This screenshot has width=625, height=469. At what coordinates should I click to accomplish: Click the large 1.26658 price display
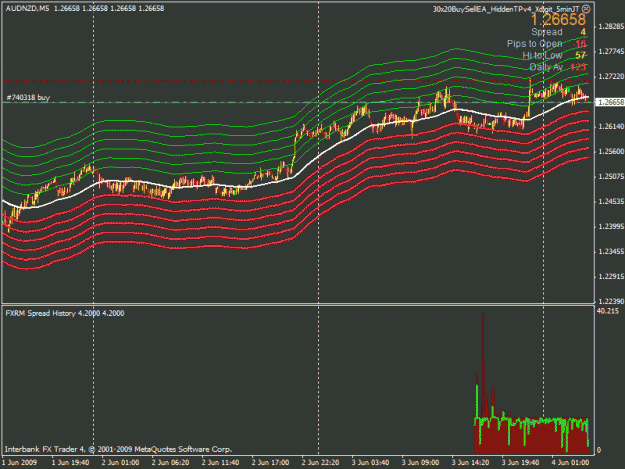point(558,20)
